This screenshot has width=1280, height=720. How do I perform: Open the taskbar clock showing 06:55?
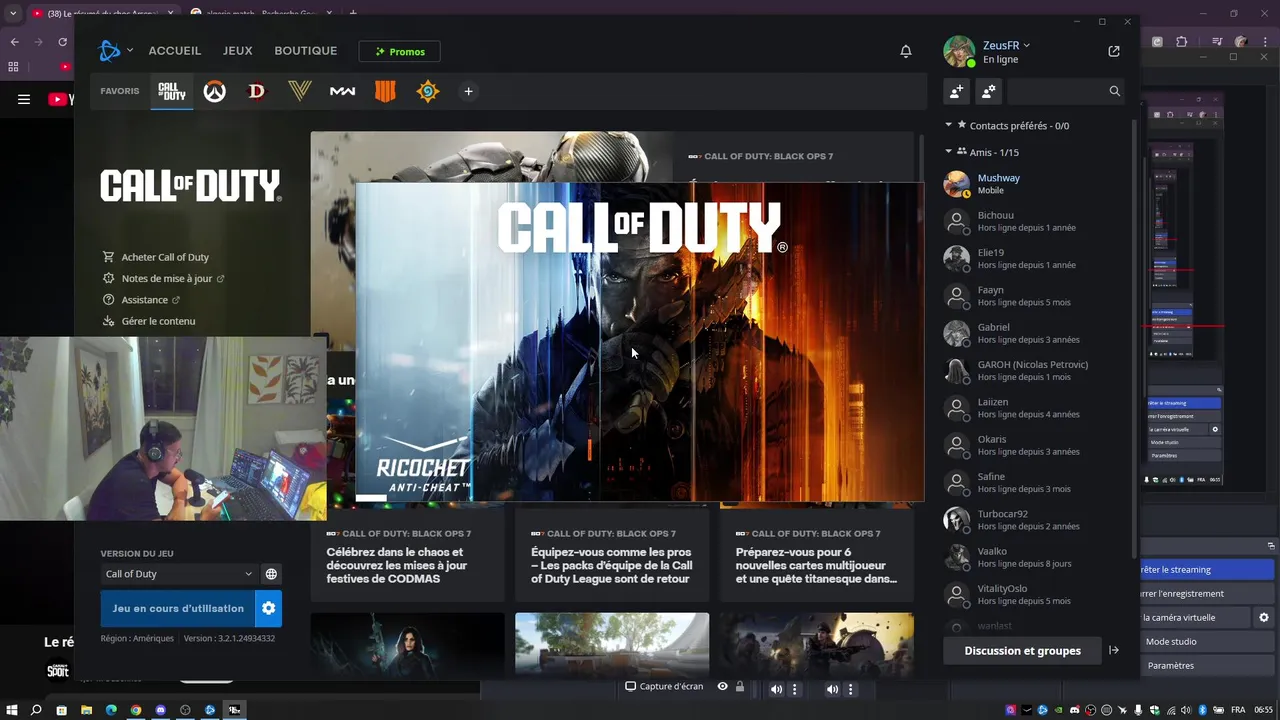(1263, 710)
